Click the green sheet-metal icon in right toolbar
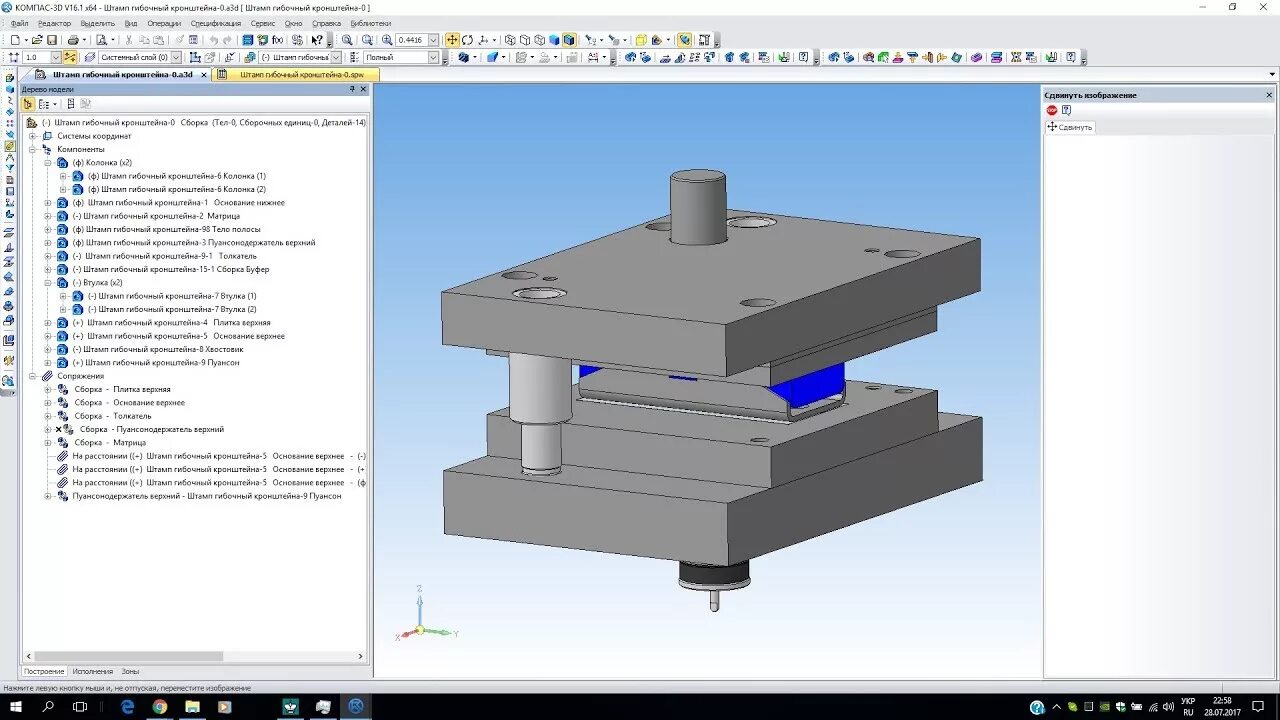 [883, 57]
